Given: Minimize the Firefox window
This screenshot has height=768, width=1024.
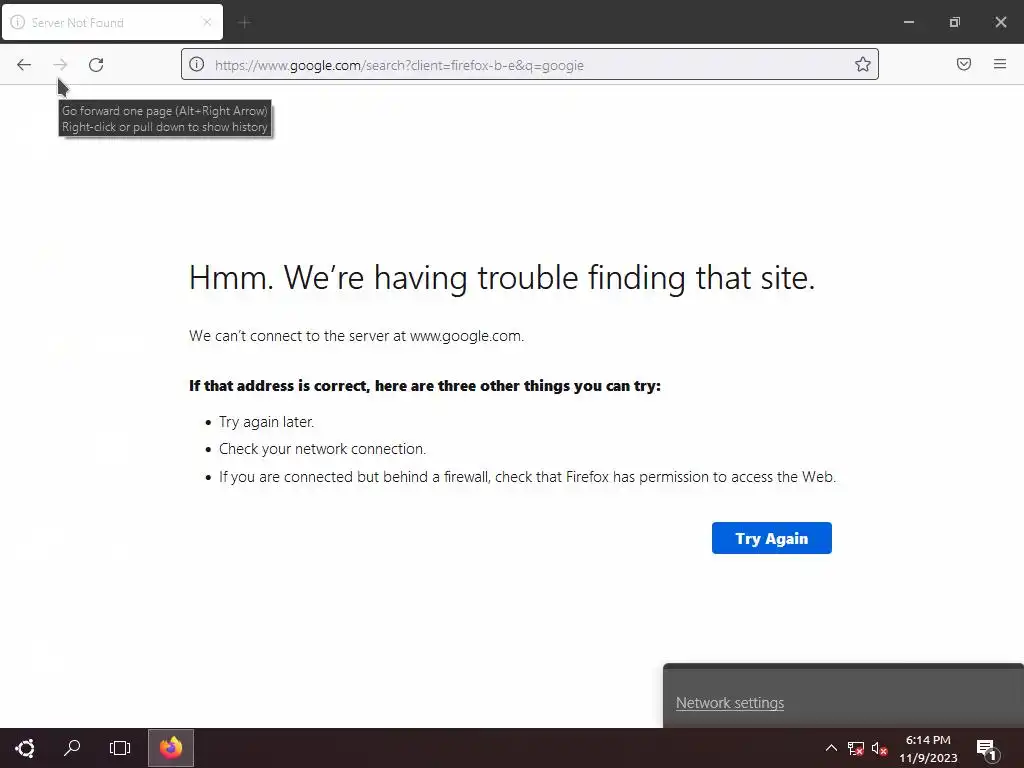Looking at the screenshot, I should [908, 22].
